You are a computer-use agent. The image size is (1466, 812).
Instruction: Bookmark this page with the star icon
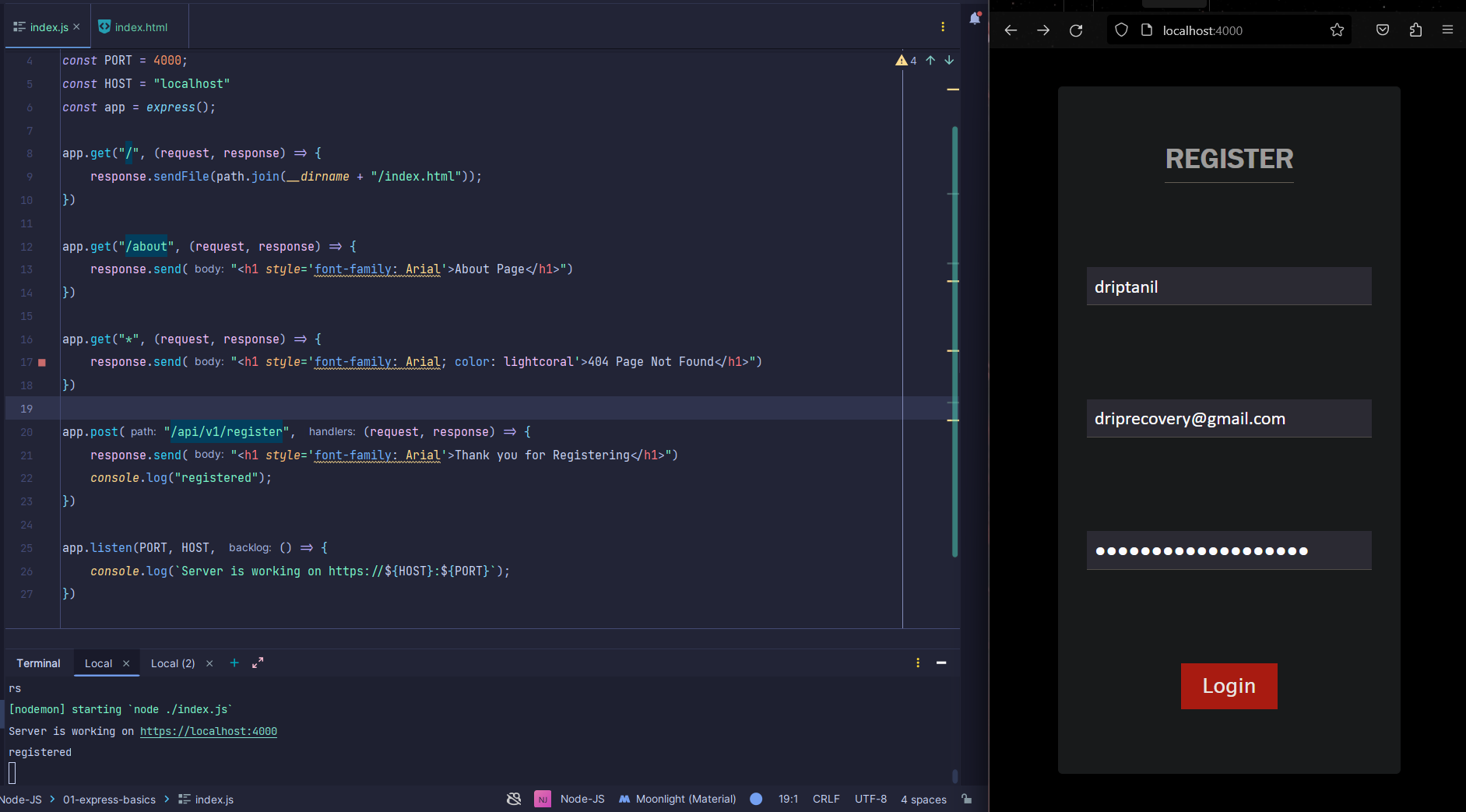[x=1337, y=30]
